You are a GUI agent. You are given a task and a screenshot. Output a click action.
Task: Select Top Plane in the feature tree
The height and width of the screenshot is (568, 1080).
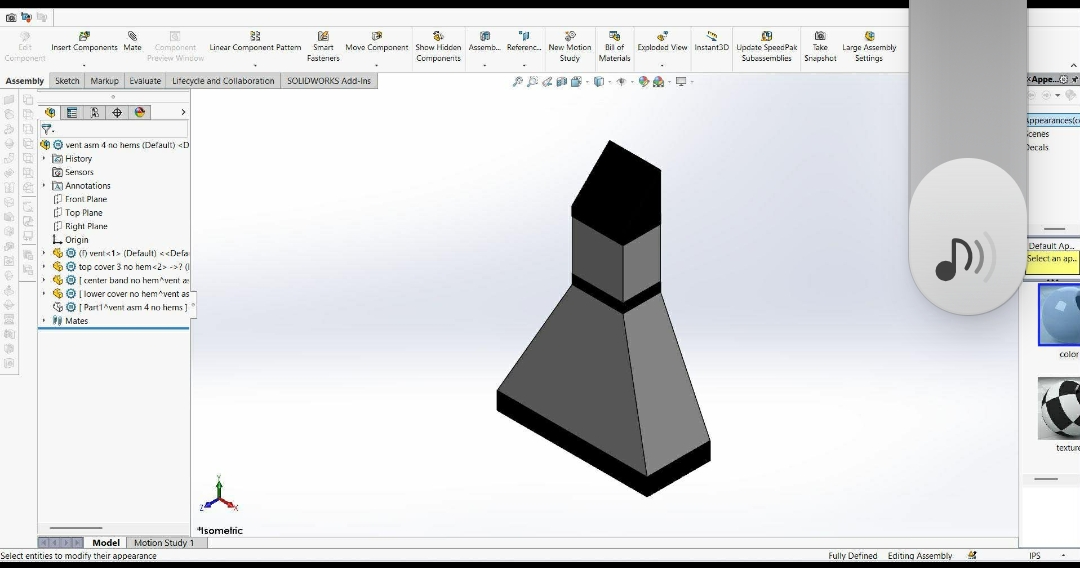point(83,213)
